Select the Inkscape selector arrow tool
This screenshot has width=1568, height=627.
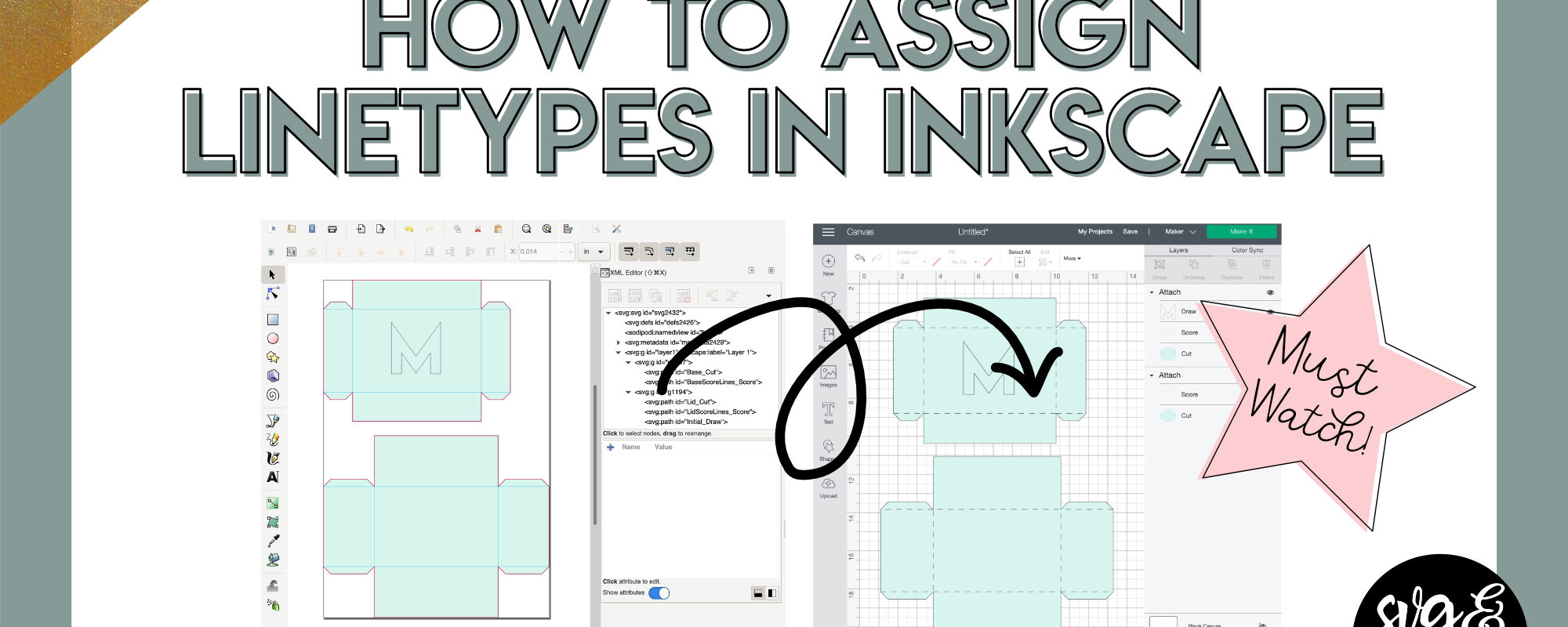pyautogui.click(x=272, y=274)
